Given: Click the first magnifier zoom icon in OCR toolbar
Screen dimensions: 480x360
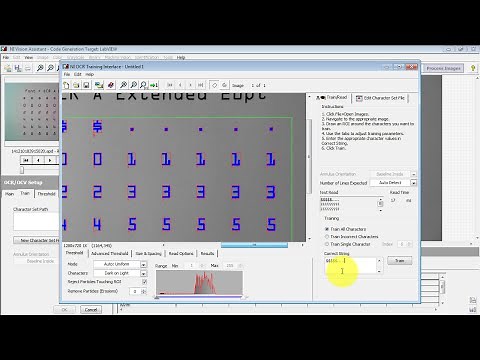Looking at the screenshot, I should (123, 85).
